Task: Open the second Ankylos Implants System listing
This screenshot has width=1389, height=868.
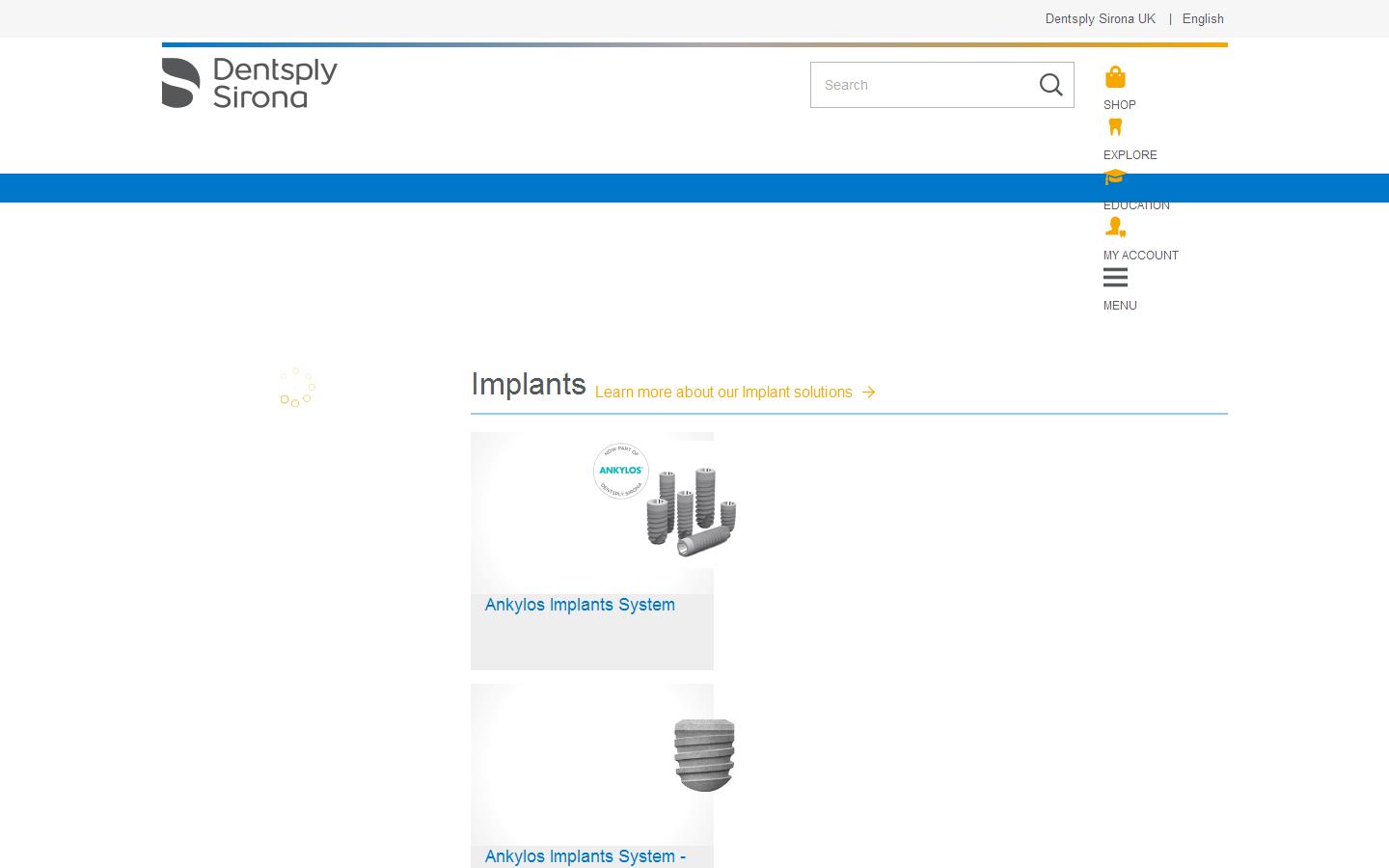Action: 586,856
